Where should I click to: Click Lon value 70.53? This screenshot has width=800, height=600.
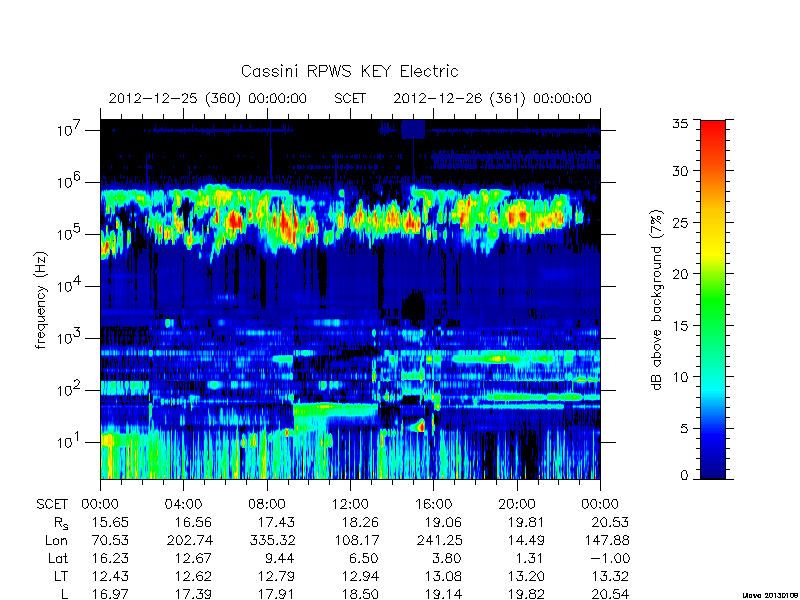[110, 540]
